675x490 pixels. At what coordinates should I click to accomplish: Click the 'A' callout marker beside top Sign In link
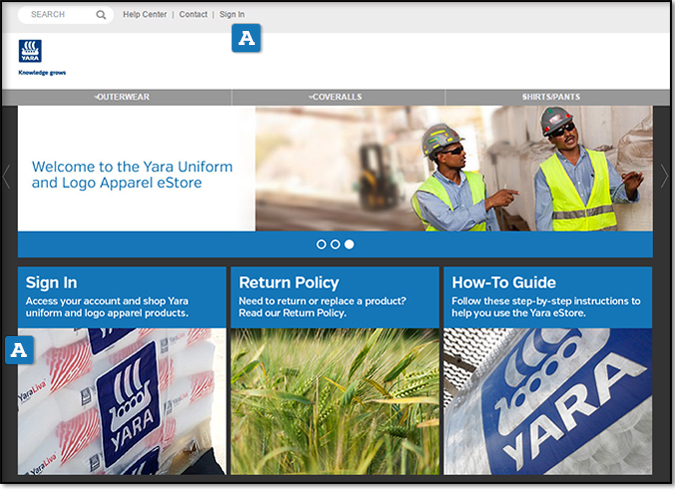(246, 39)
